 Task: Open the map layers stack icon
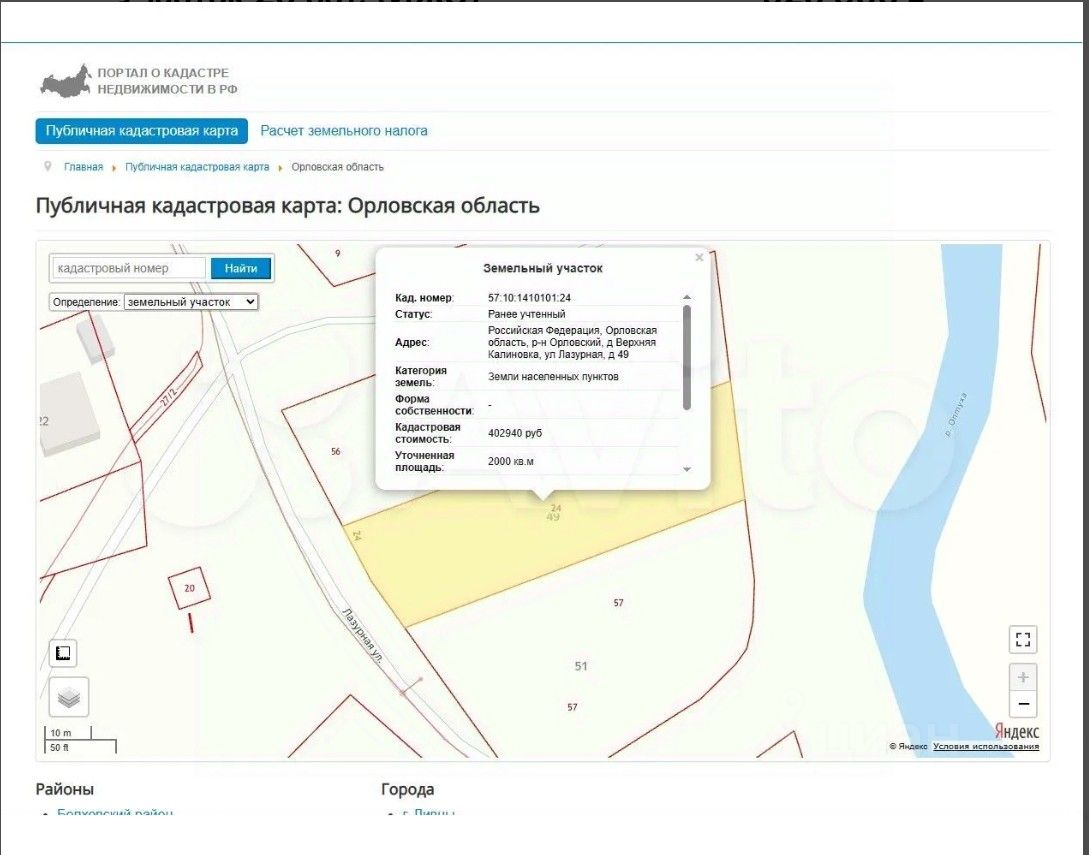tap(69, 697)
